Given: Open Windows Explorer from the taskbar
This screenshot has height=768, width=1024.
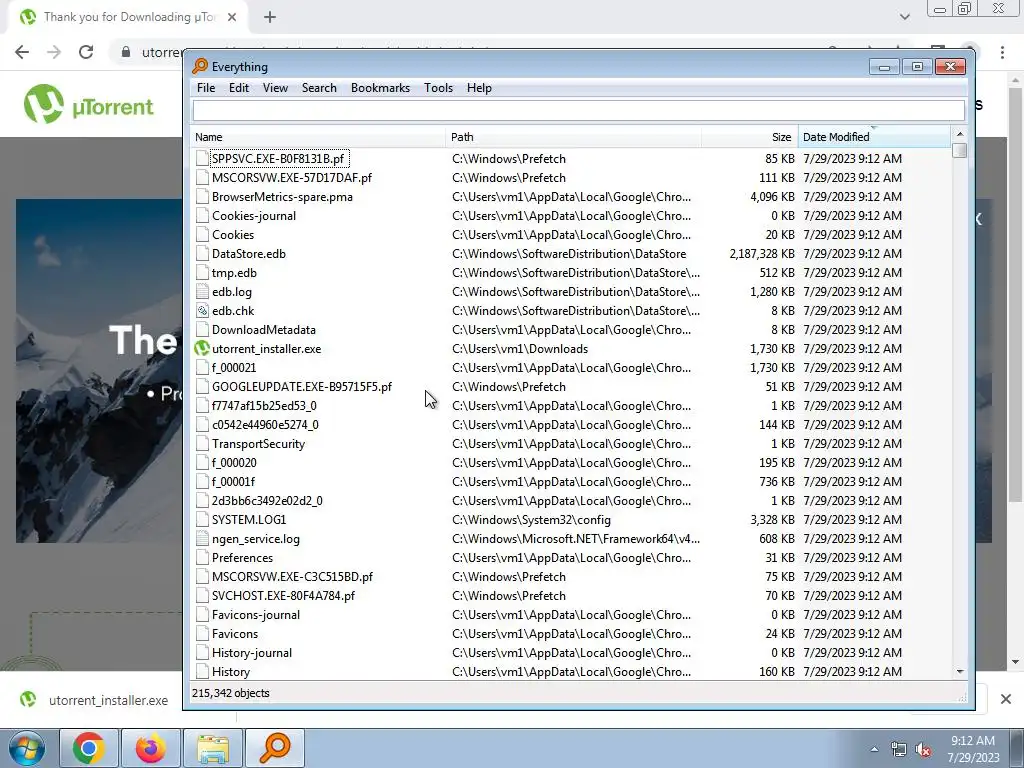Looking at the screenshot, I should click(x=213, y=748).
